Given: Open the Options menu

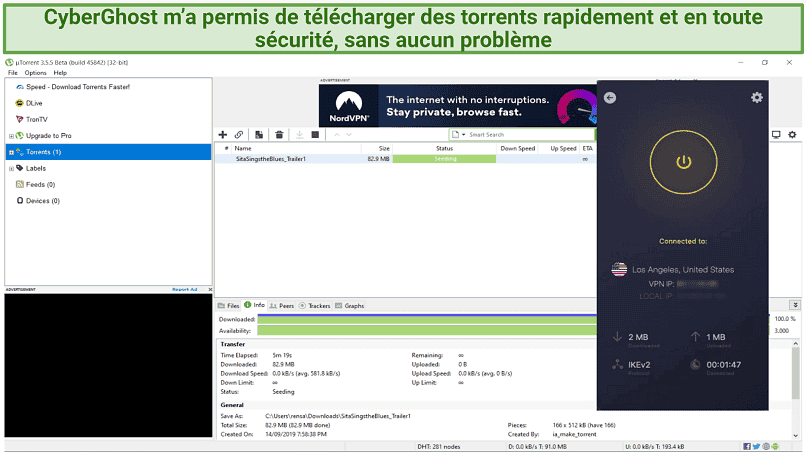Looking at the screenshot, I should tap(35, 73).
